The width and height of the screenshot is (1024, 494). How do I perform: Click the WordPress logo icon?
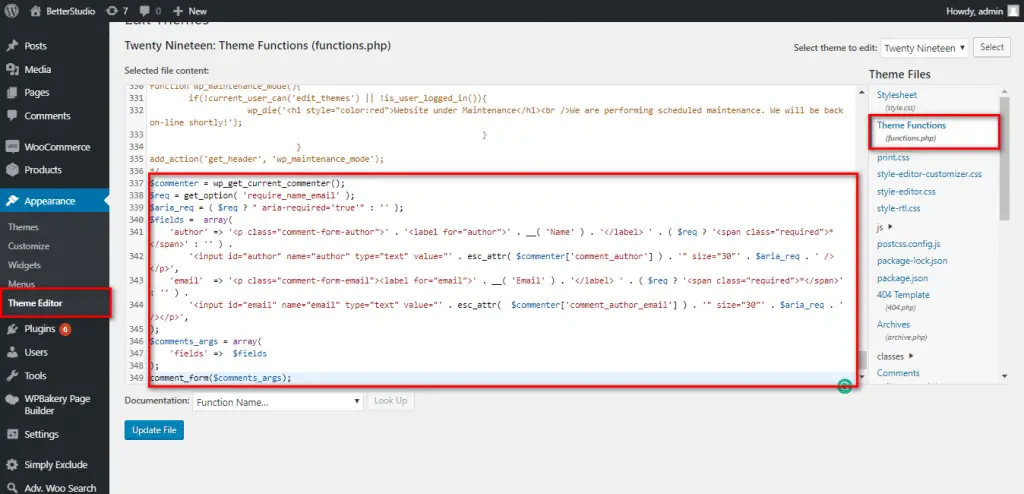(12, 10)
